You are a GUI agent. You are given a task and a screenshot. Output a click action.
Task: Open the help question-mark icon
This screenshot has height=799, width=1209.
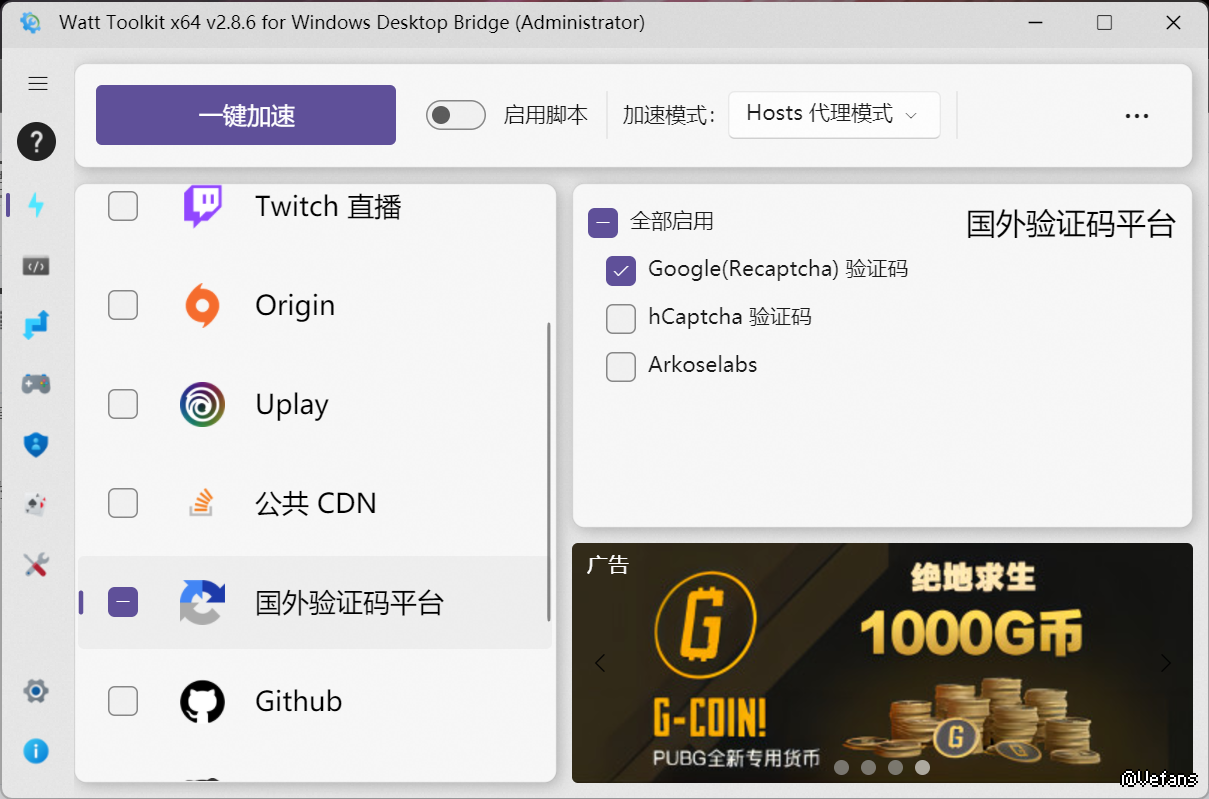[36, 141]
